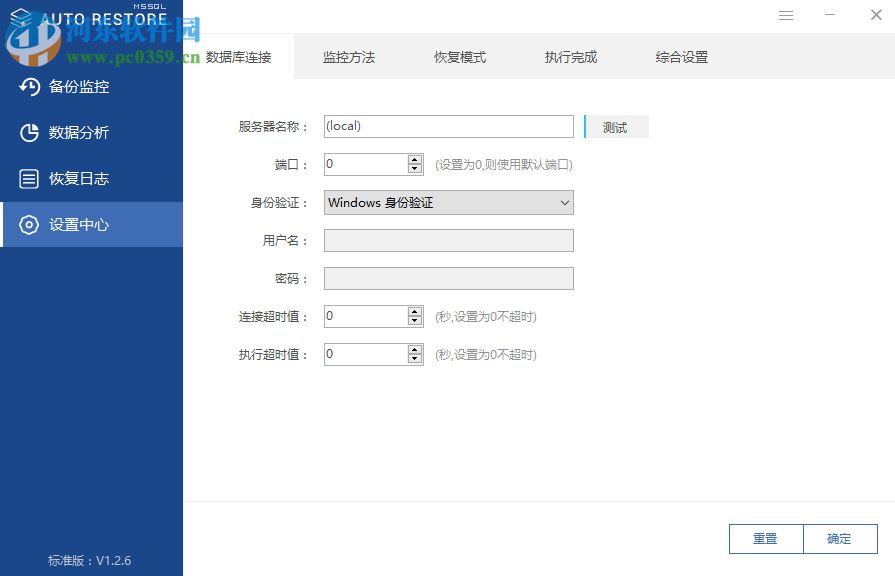Image resolution: width=895 pixels, height=576 pixels.
Task: Open the 身份验证 authentication dropdown
Action: (448, 202)
